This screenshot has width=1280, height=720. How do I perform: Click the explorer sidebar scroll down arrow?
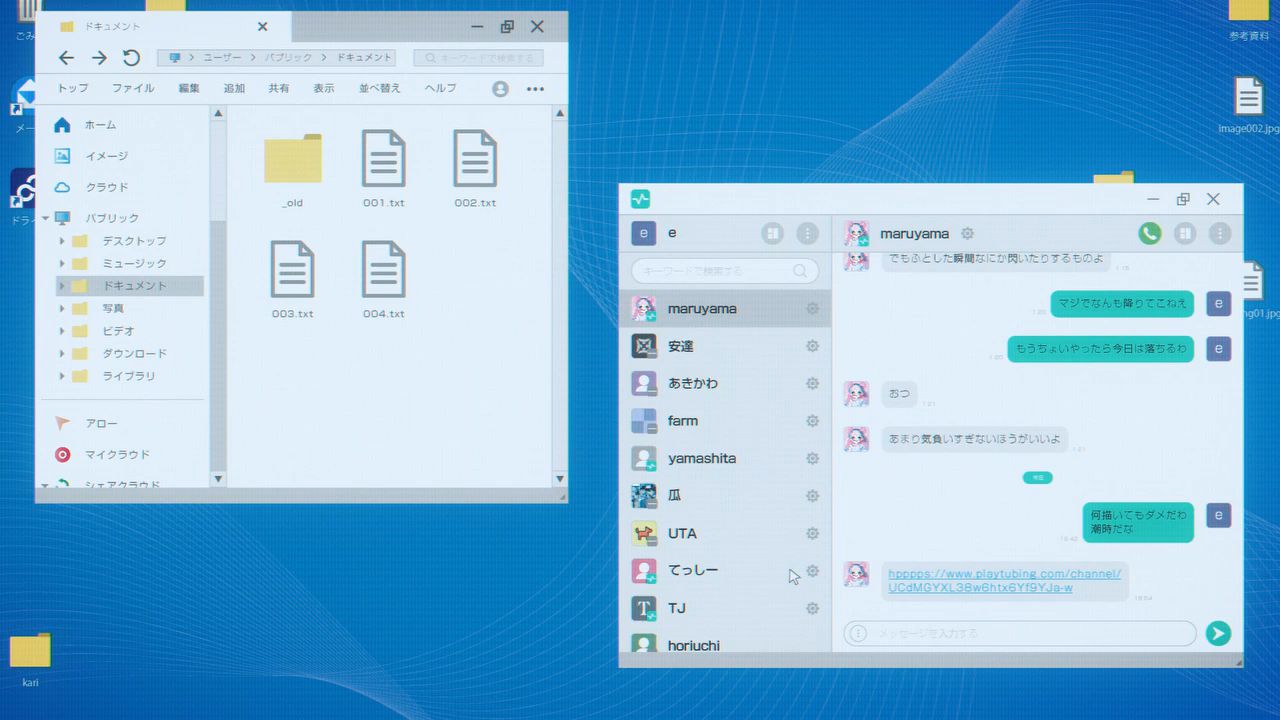(218, 479)
